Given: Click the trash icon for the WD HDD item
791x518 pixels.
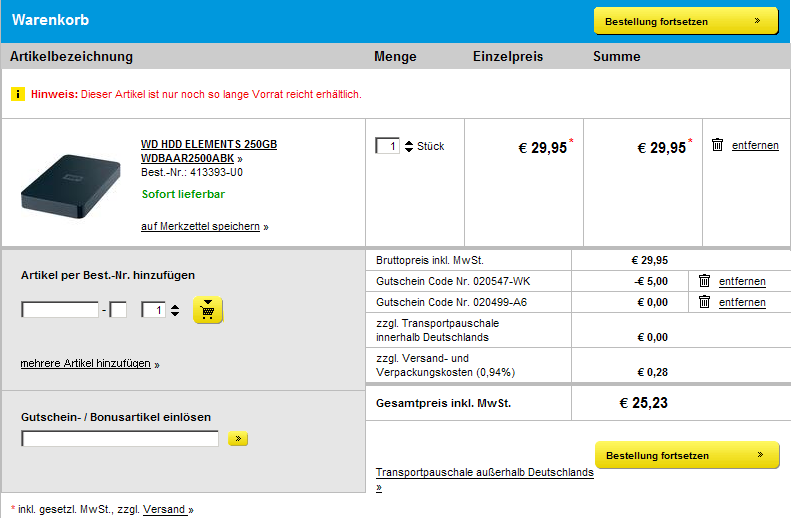Looking at the screenshot, I should coord(717,145).
